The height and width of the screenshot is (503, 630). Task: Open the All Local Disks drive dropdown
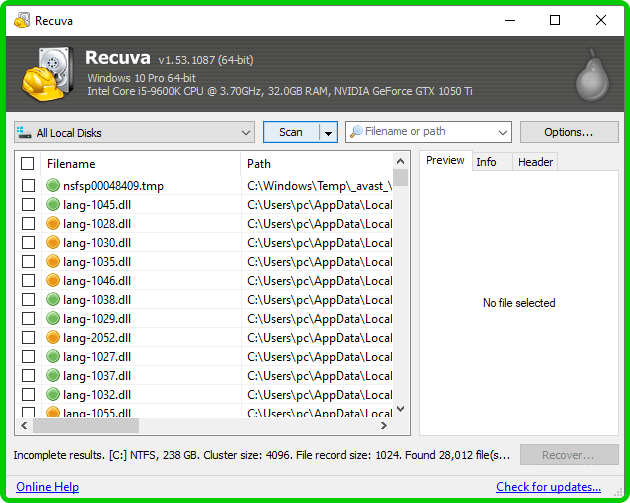(135, 132)
